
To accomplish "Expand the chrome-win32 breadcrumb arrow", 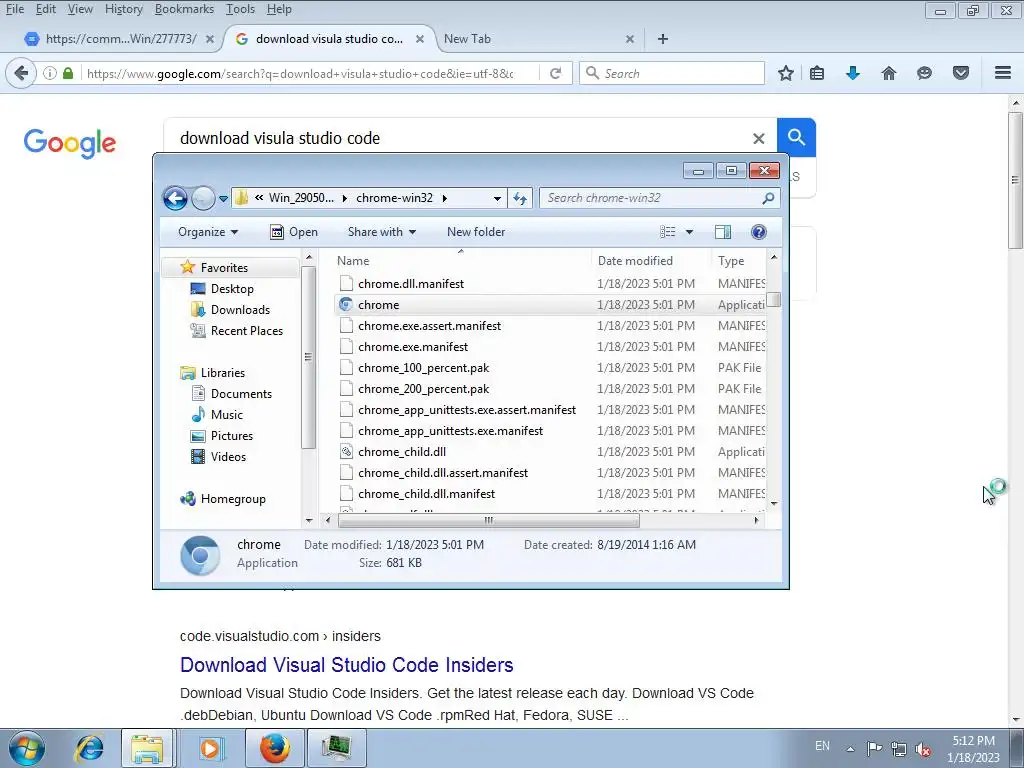I will point(445,198).
